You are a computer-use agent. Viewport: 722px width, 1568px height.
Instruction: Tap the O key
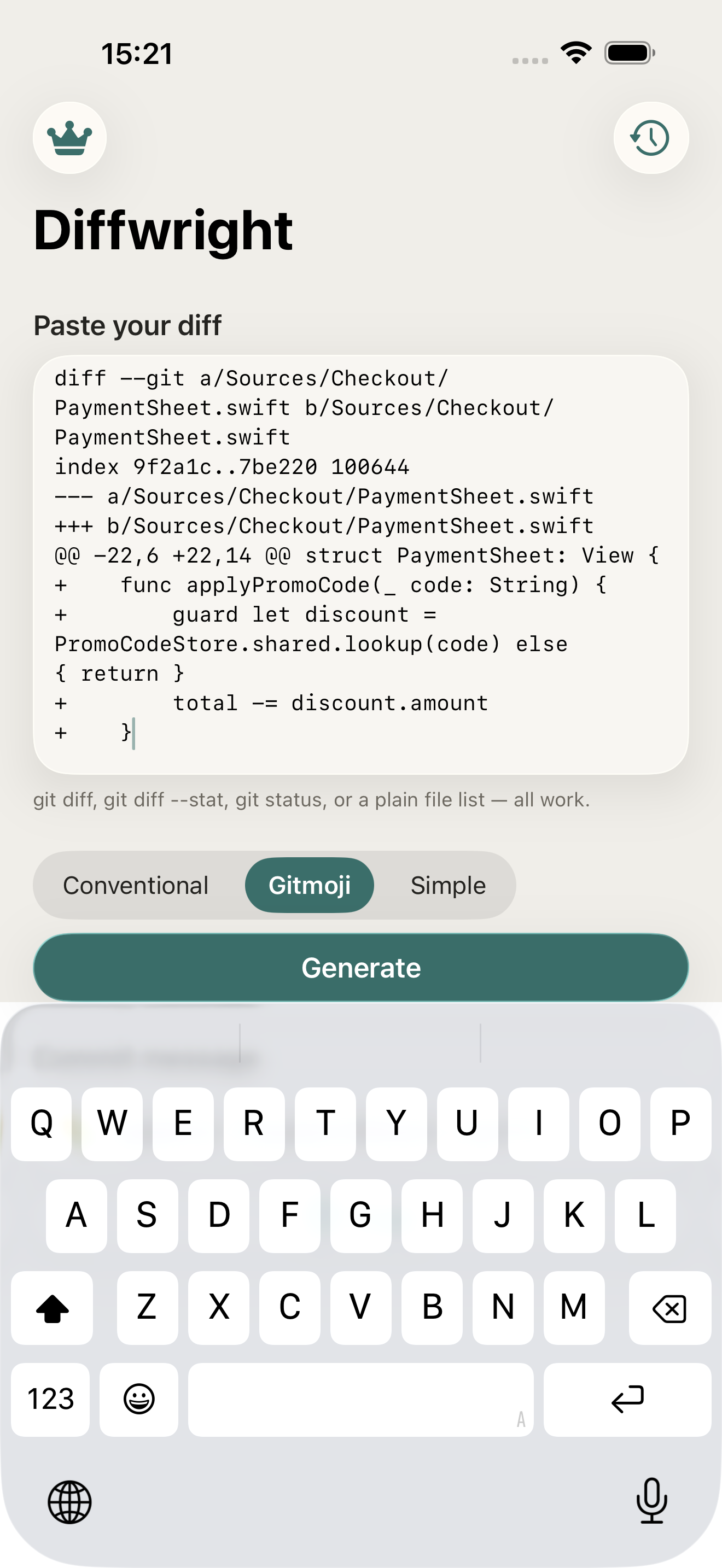click(609, 1124)
